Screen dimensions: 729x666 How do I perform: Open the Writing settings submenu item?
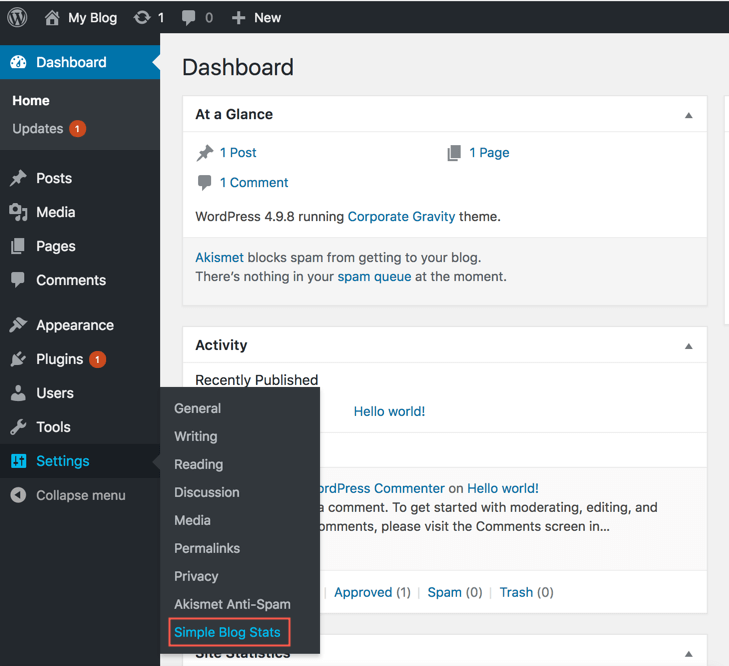tap(196, 436)
